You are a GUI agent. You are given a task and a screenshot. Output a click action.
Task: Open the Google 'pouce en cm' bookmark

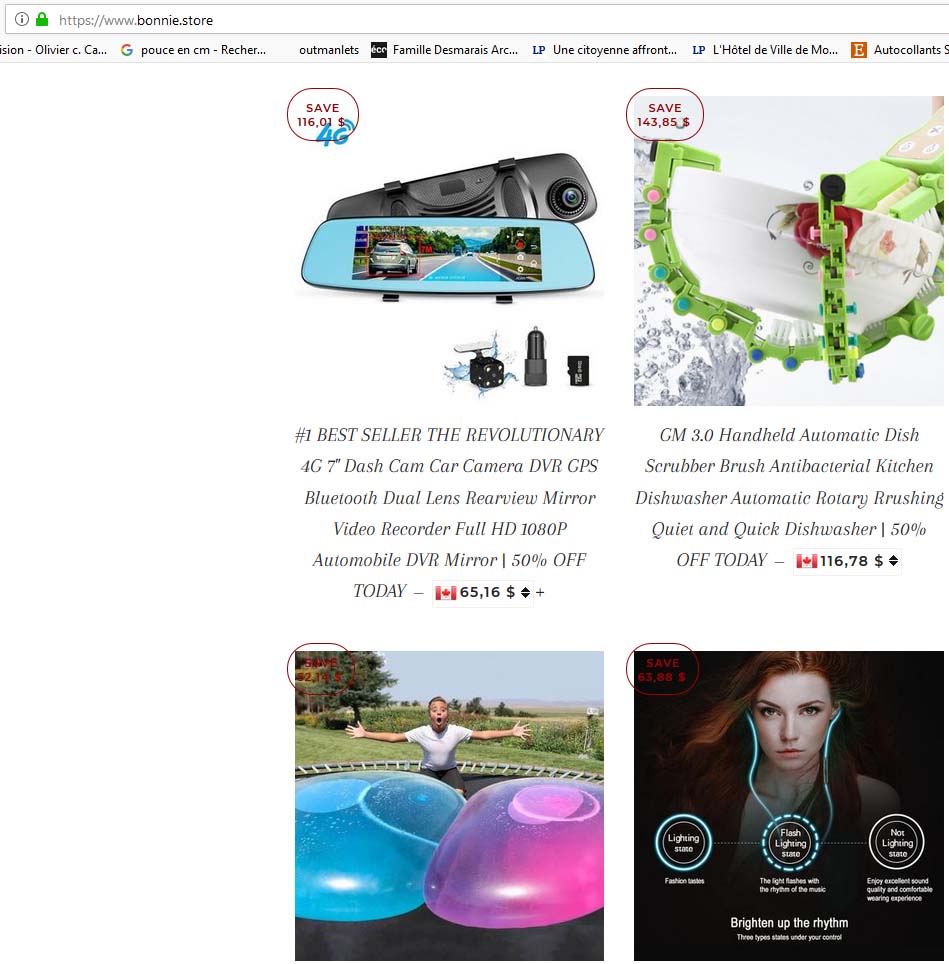coord(194,50)
